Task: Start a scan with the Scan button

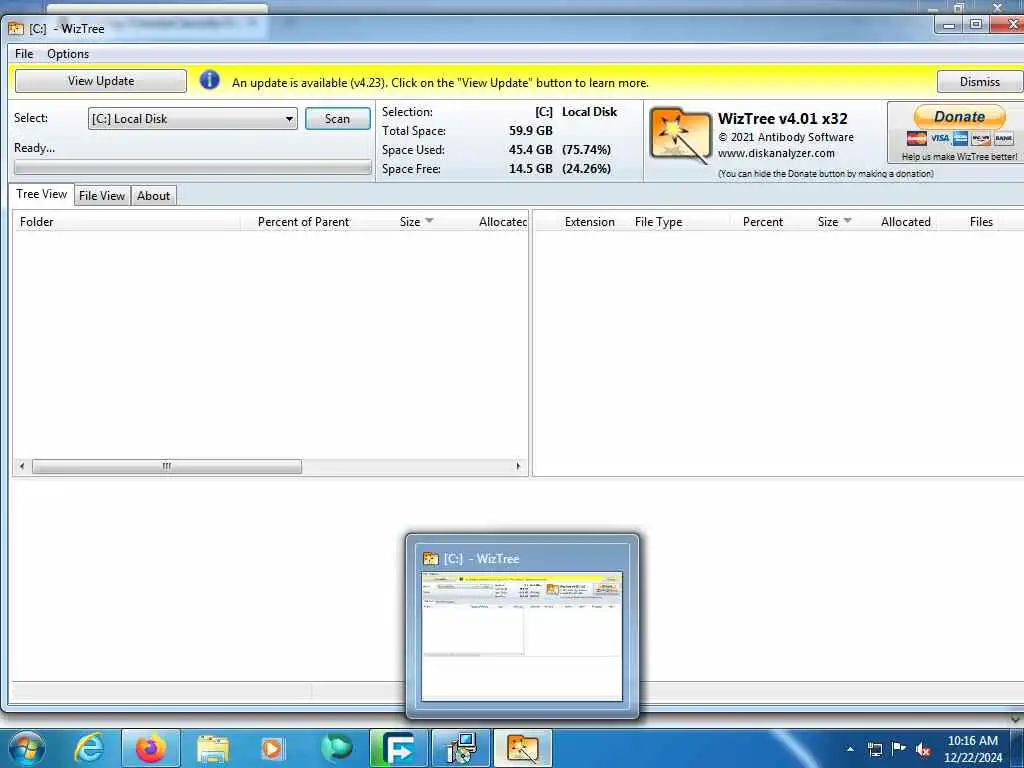Action: tap(337, 119)
